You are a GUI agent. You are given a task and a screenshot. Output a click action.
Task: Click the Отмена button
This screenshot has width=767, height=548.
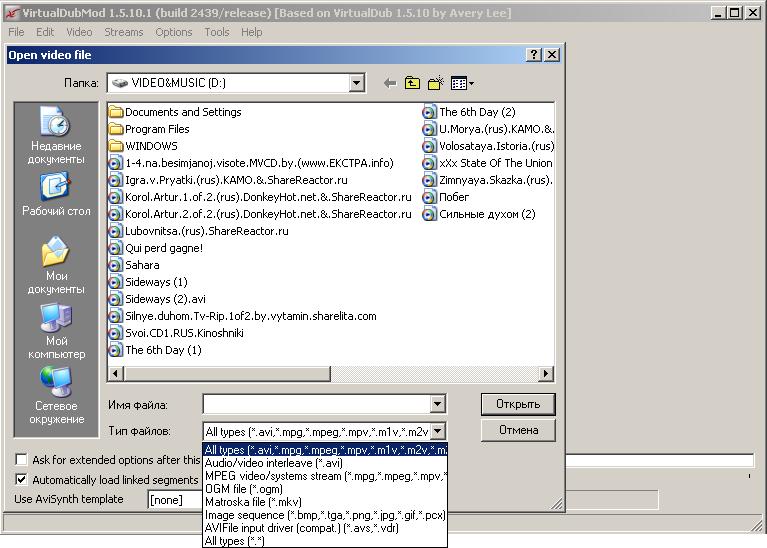(x=518, y=430)
